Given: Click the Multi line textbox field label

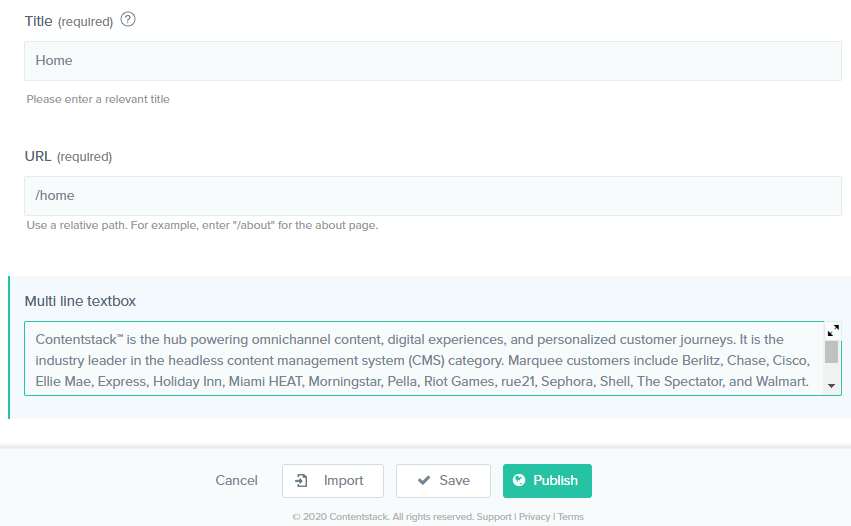Looking at the screenshot, I should 80,301.
